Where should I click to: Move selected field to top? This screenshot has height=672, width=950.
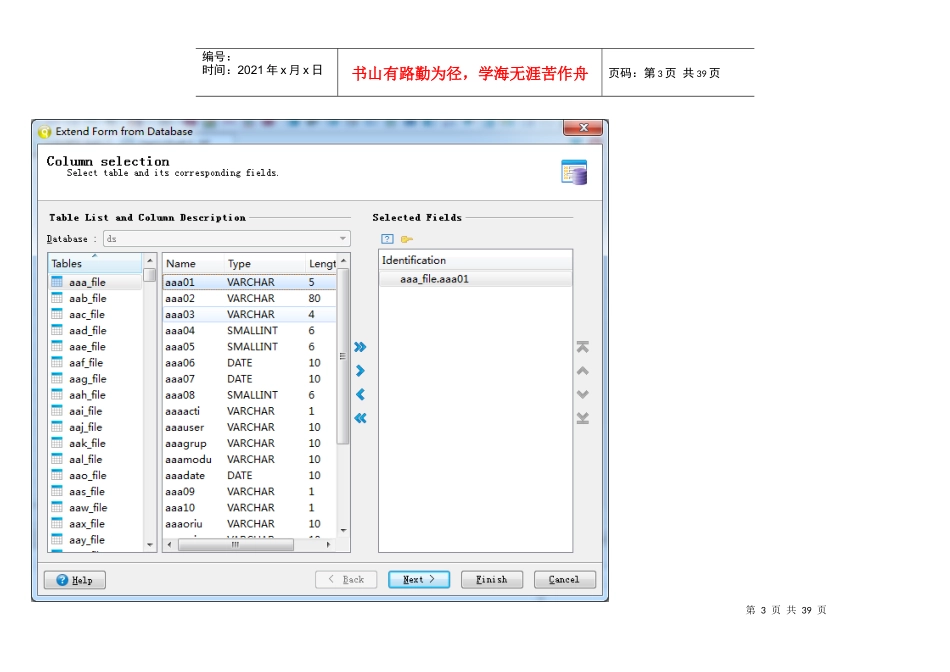[x=582, y=347]
